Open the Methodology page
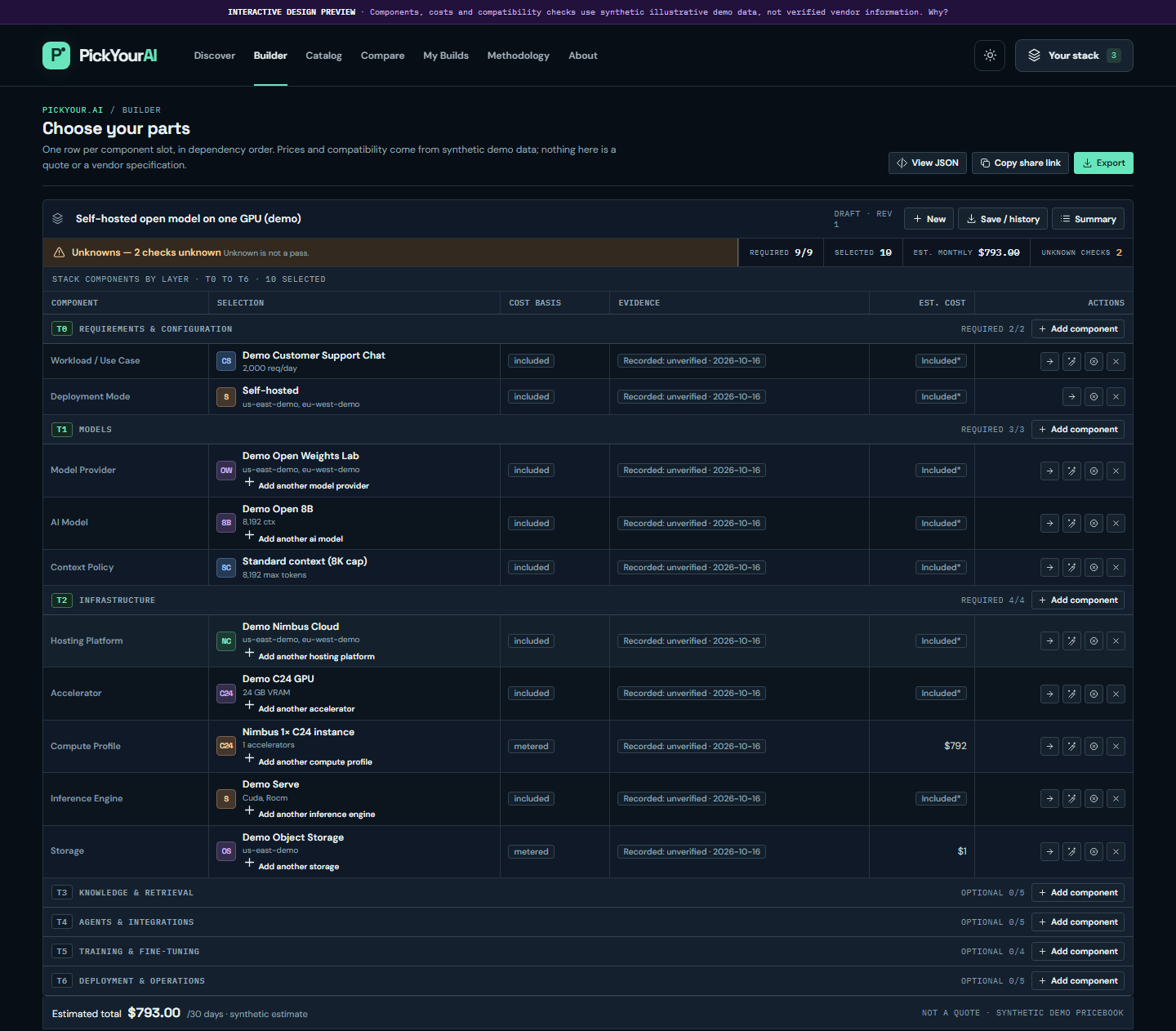The height and width of the screenshot is (1031, 1176). click(x=519, y=56)
